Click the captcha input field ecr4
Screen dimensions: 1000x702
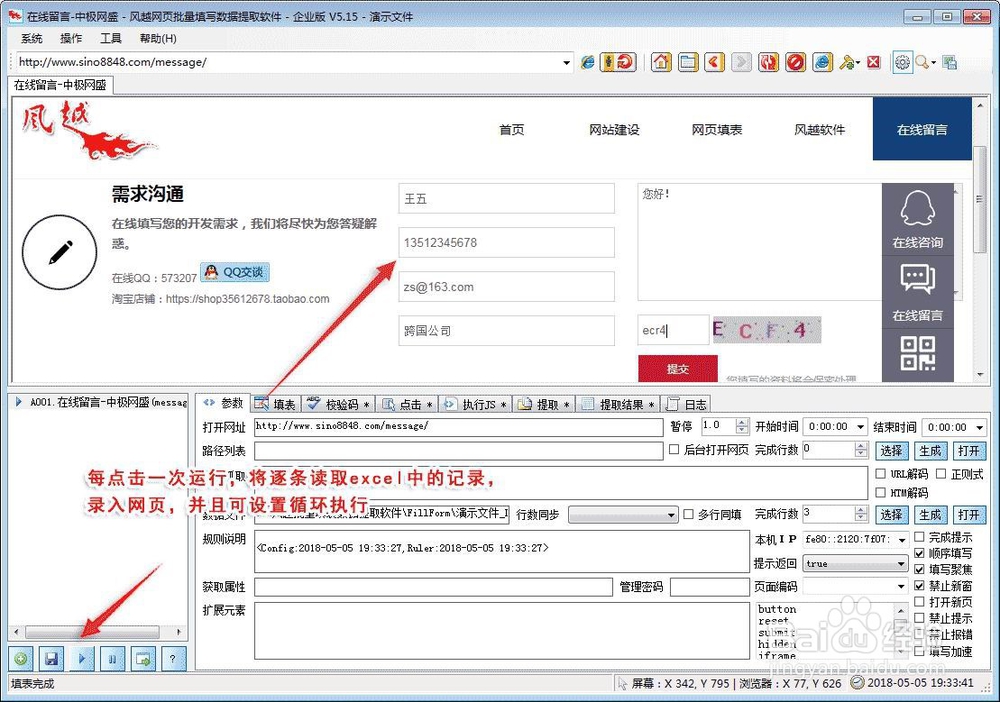pos(673,330)
